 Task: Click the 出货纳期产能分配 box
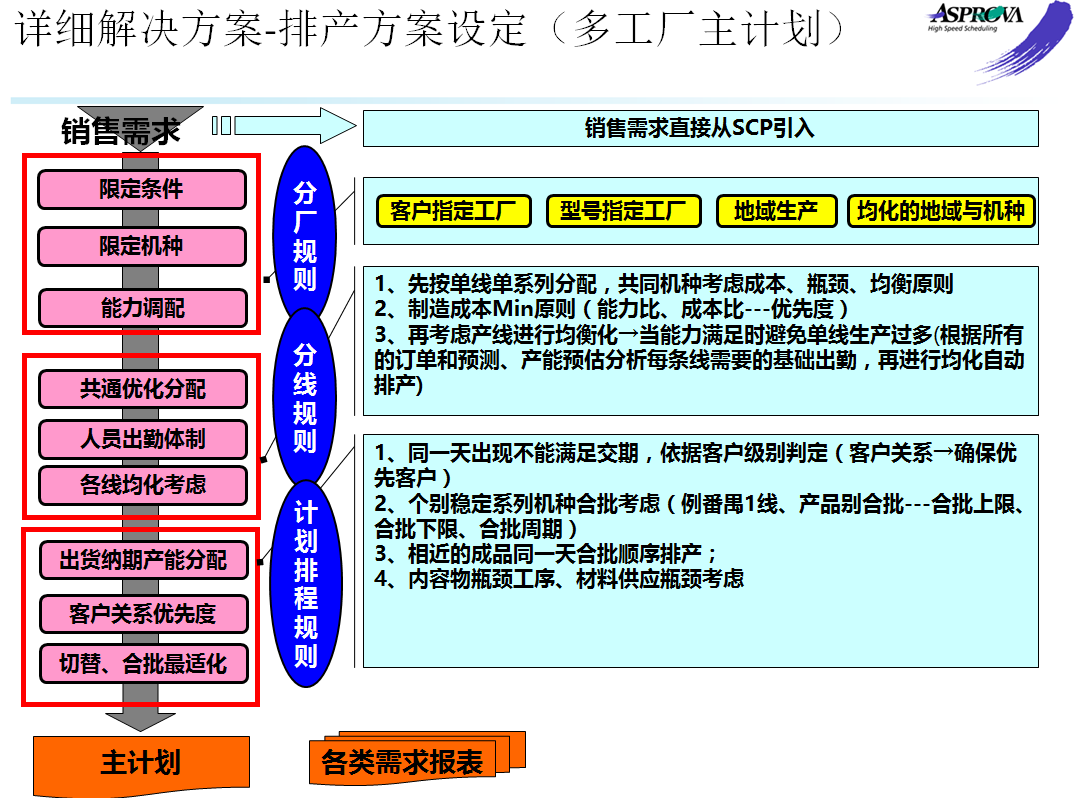[143, 560]
